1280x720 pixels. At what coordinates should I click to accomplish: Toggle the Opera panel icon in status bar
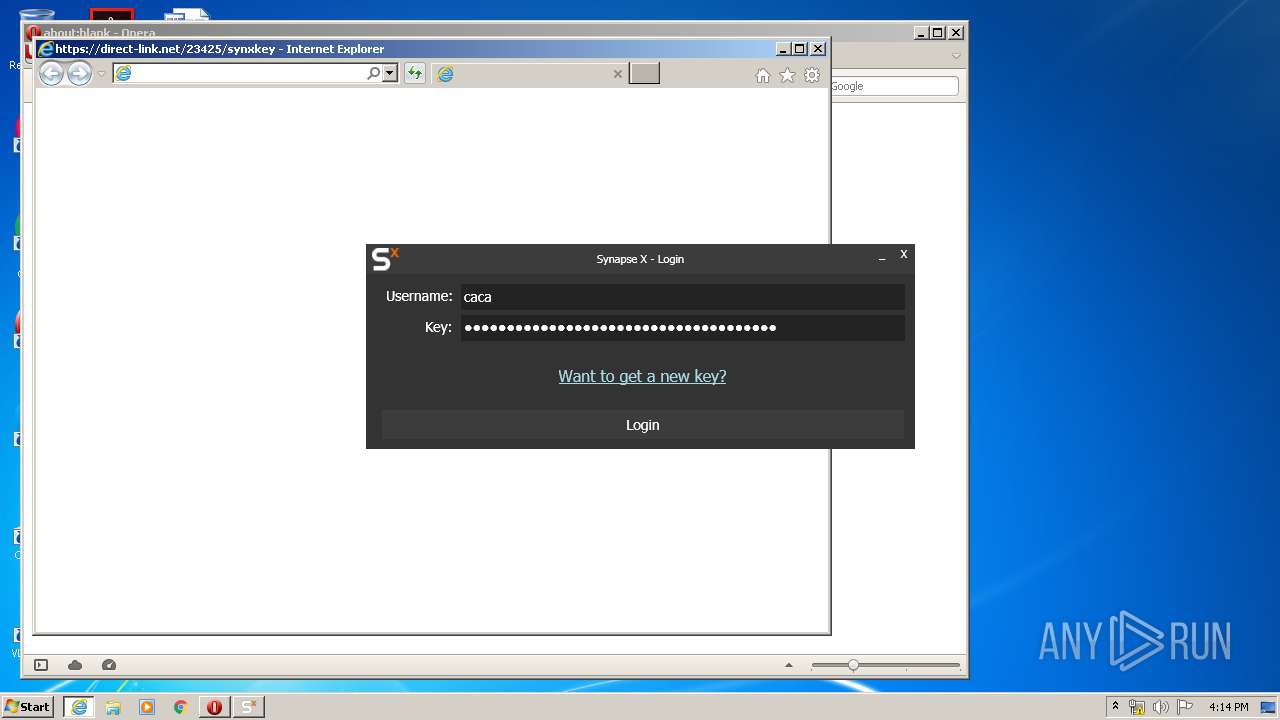[41, 665]
